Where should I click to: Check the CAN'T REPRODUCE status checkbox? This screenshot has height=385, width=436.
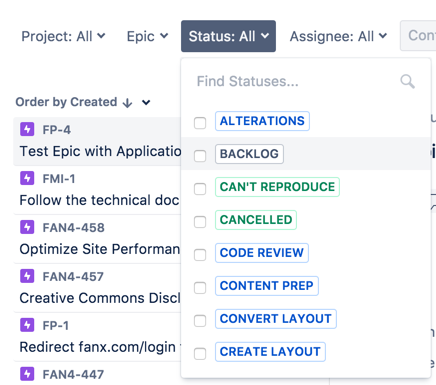[200, 189]
